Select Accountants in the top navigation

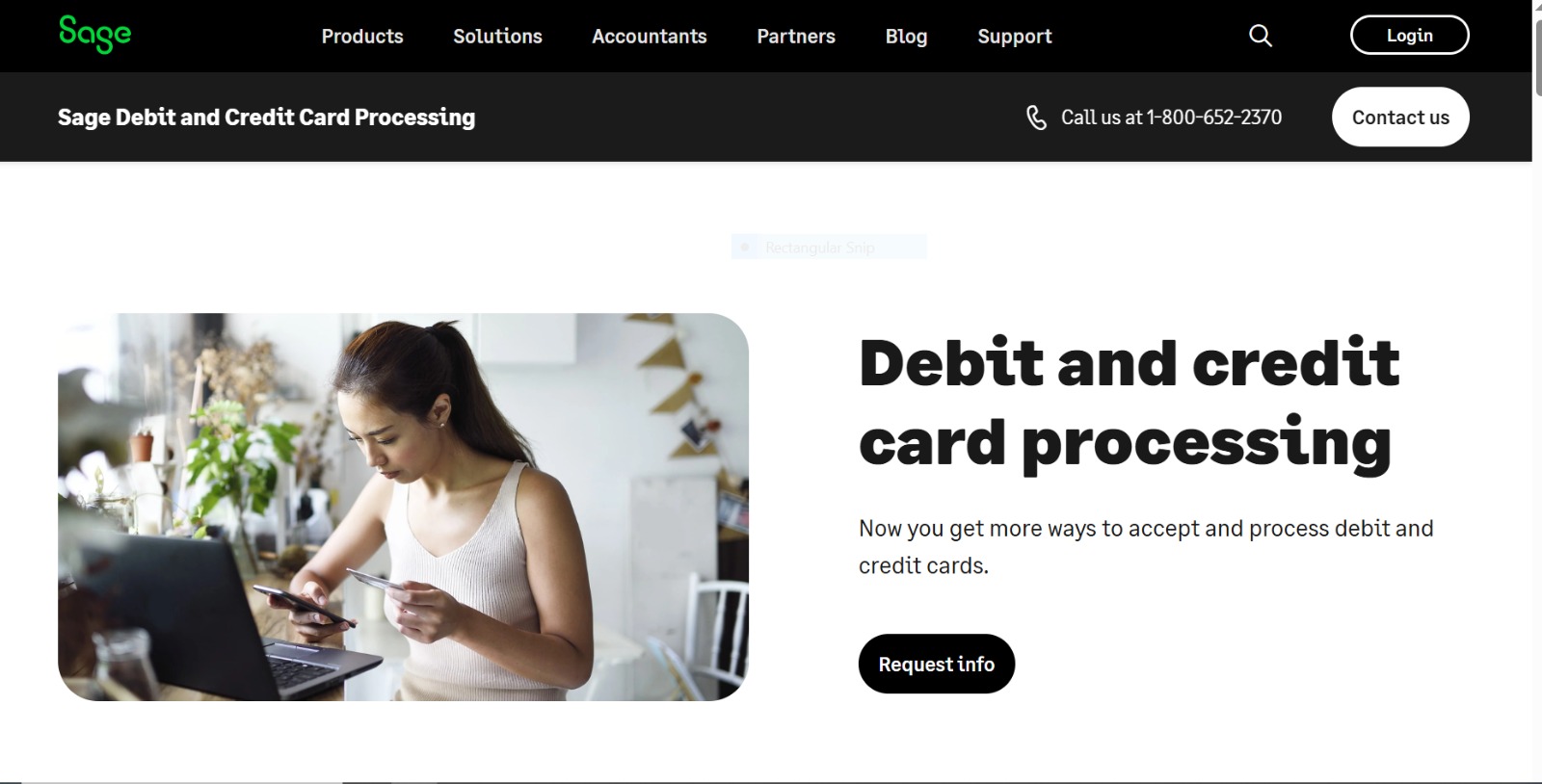coord(650,36)
